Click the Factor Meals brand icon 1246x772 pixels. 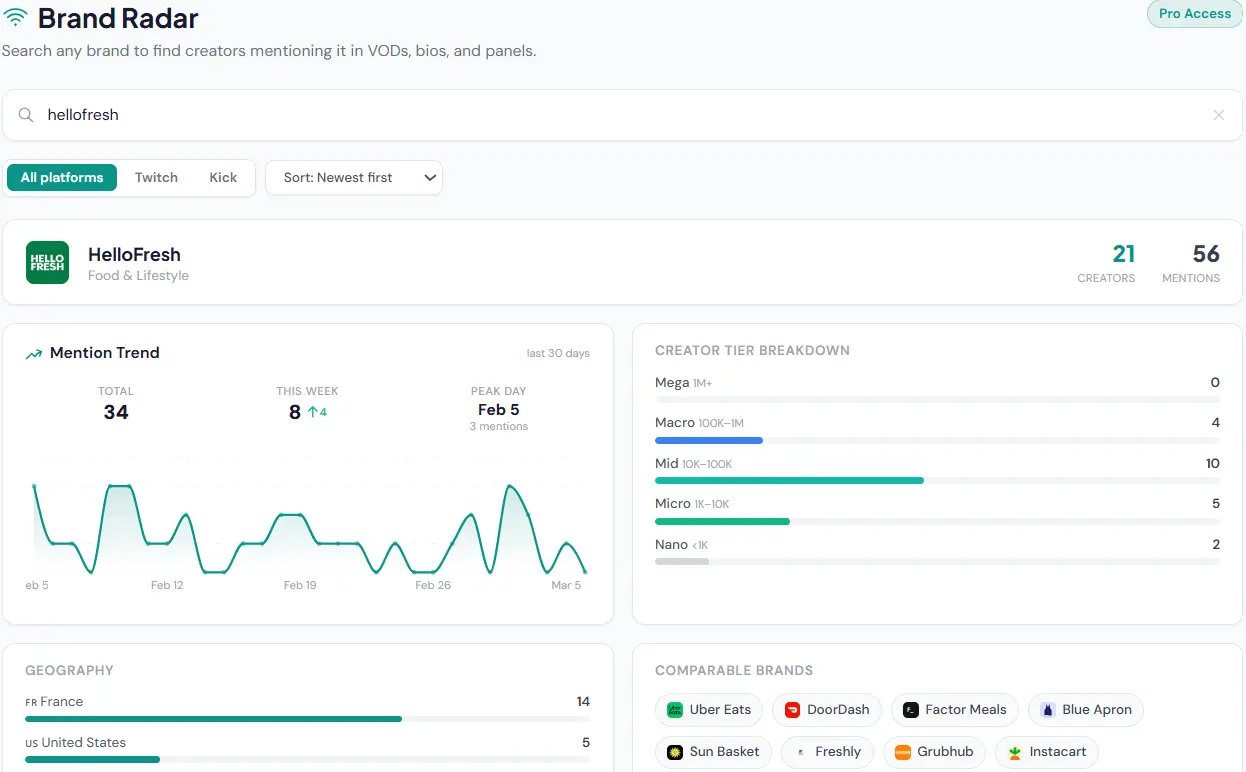(x=910, y=709)
